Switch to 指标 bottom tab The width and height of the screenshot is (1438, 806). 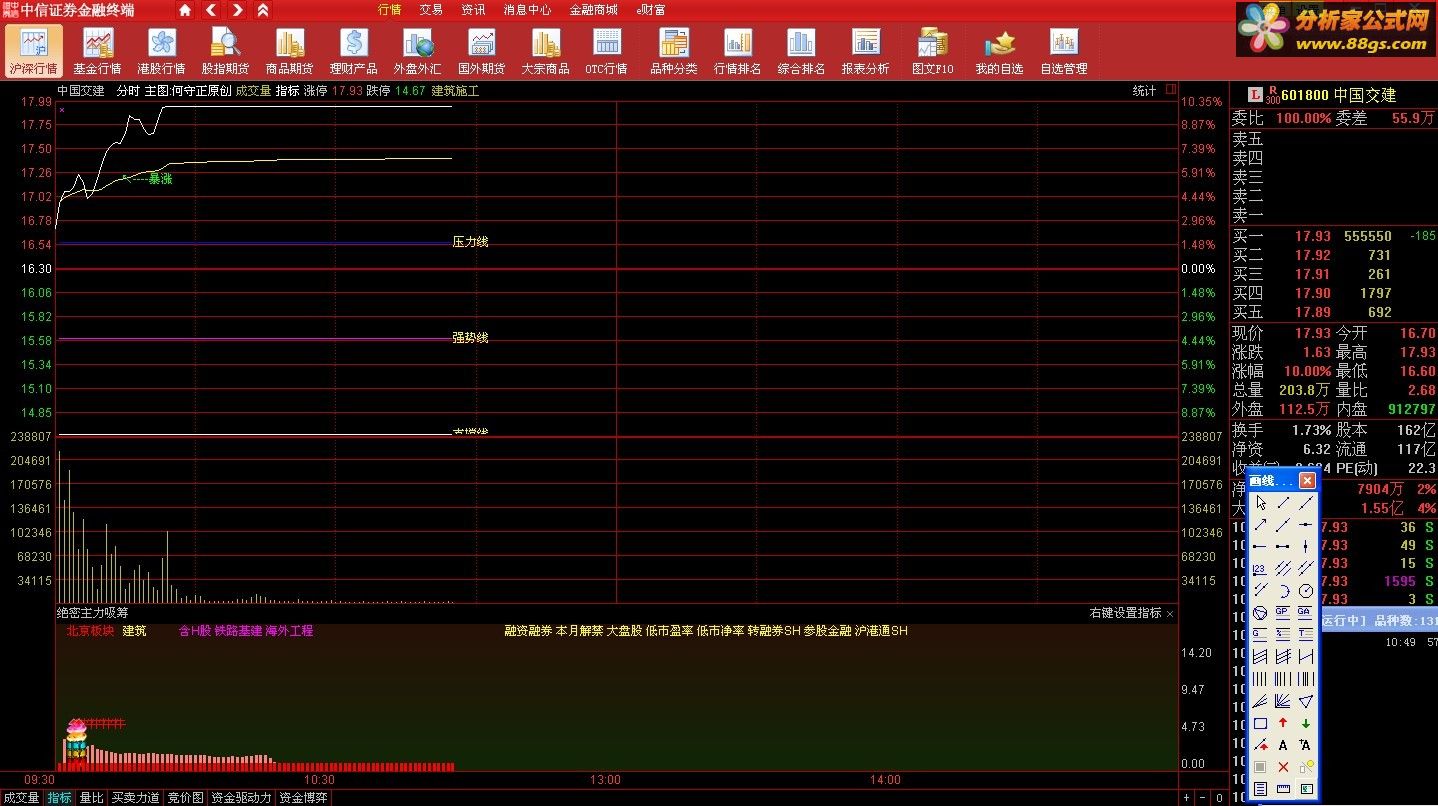pos(60,798)
